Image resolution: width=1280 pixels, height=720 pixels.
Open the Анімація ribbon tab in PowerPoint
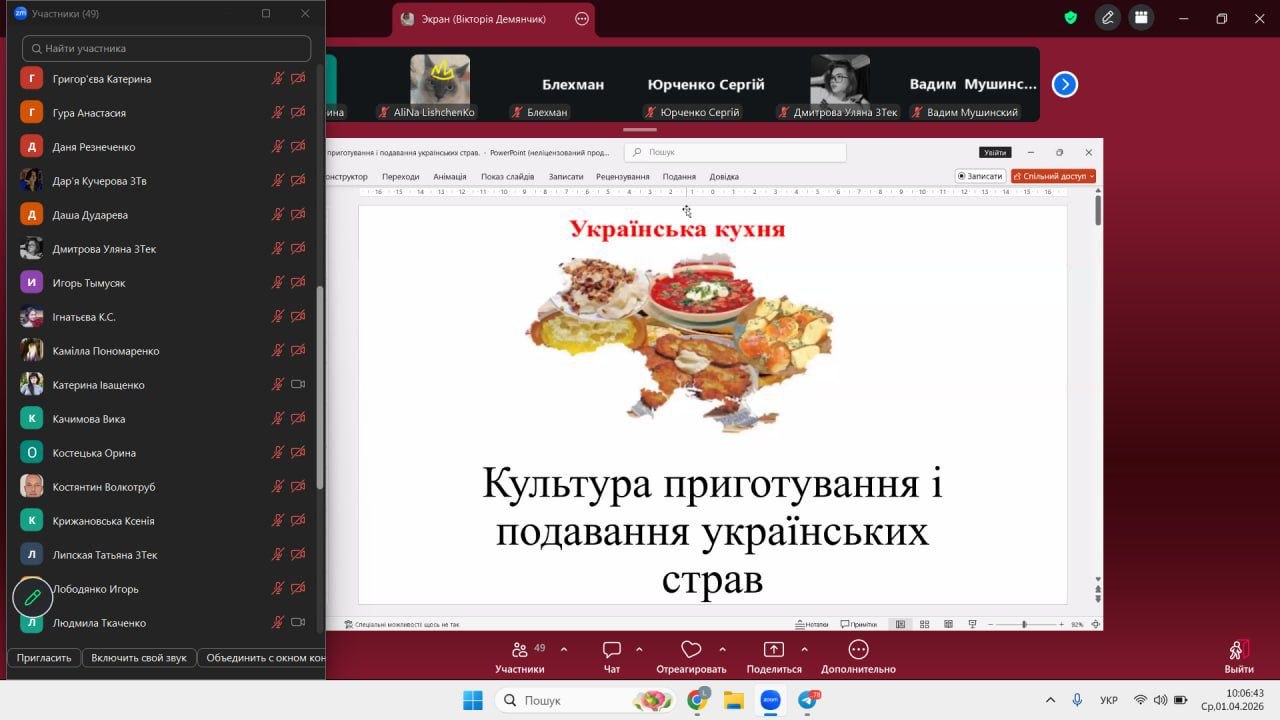pos(450,177)
